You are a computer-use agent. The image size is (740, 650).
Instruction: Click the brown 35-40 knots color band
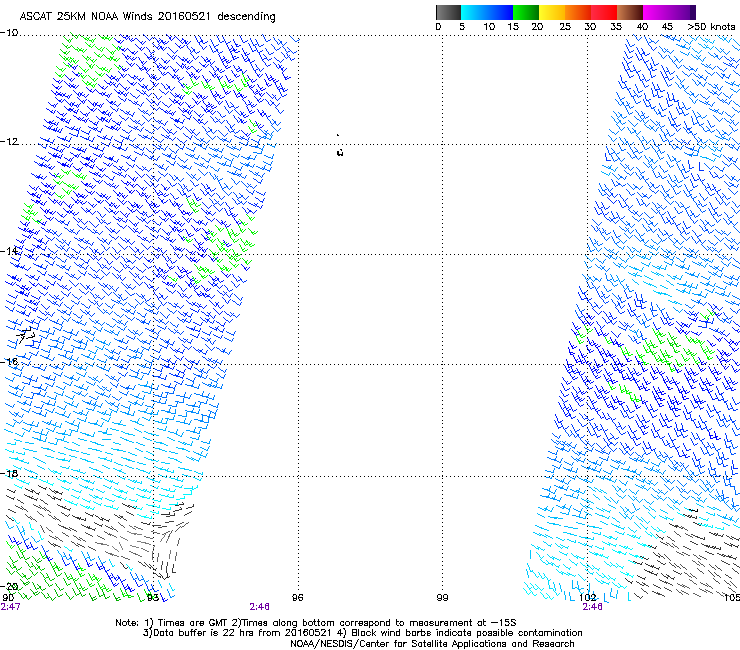tap(630, 12)
